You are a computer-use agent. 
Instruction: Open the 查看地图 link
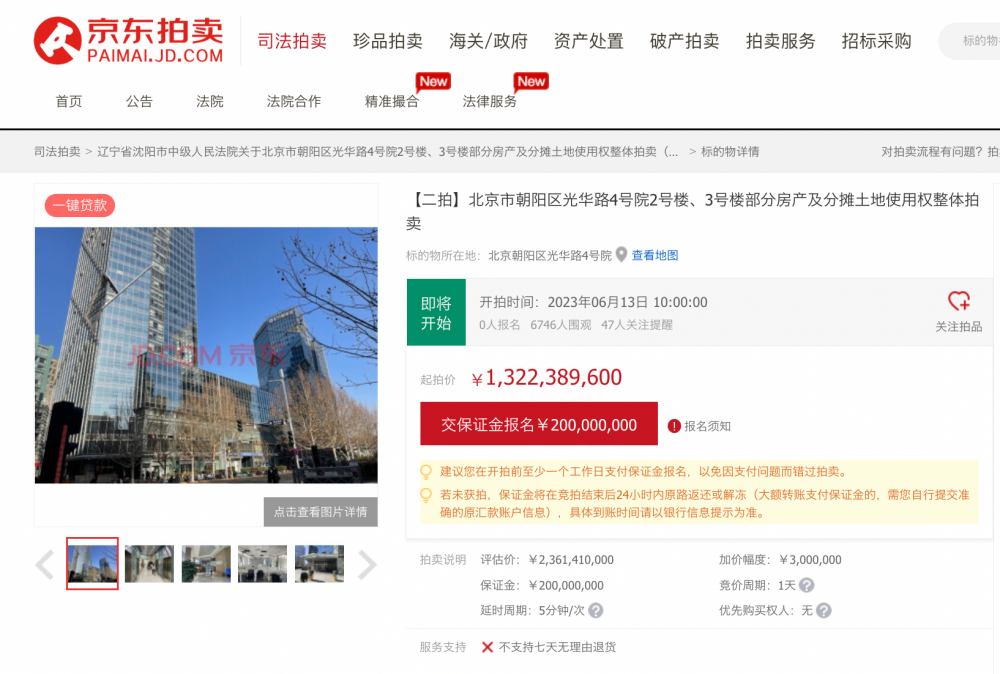coord(655,255)
